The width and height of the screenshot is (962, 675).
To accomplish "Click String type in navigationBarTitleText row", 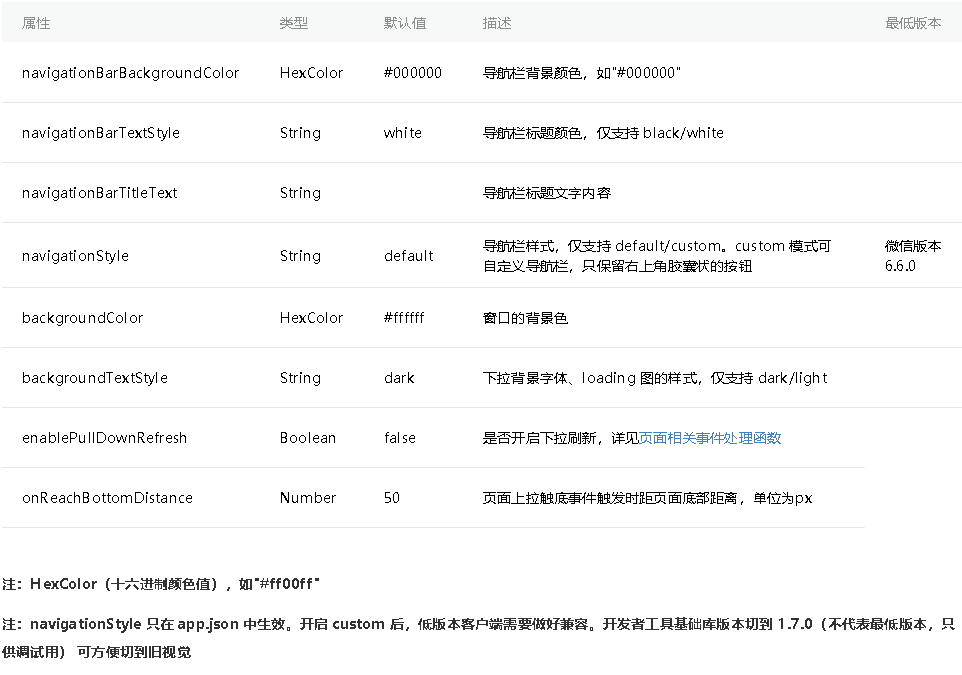I will point(300,193).
